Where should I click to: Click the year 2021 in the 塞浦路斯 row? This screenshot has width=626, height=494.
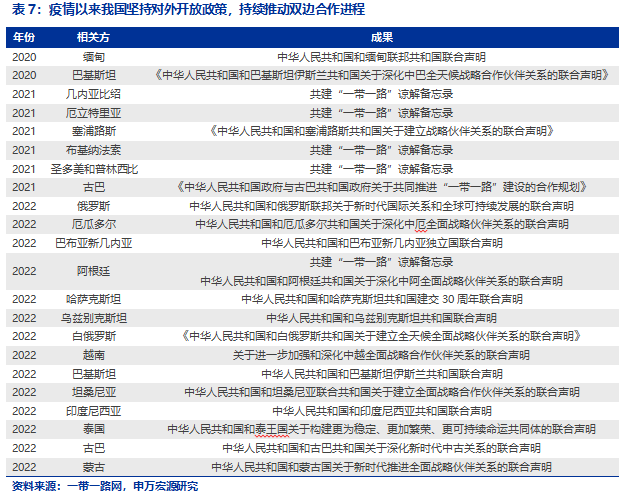click(24, 131)
